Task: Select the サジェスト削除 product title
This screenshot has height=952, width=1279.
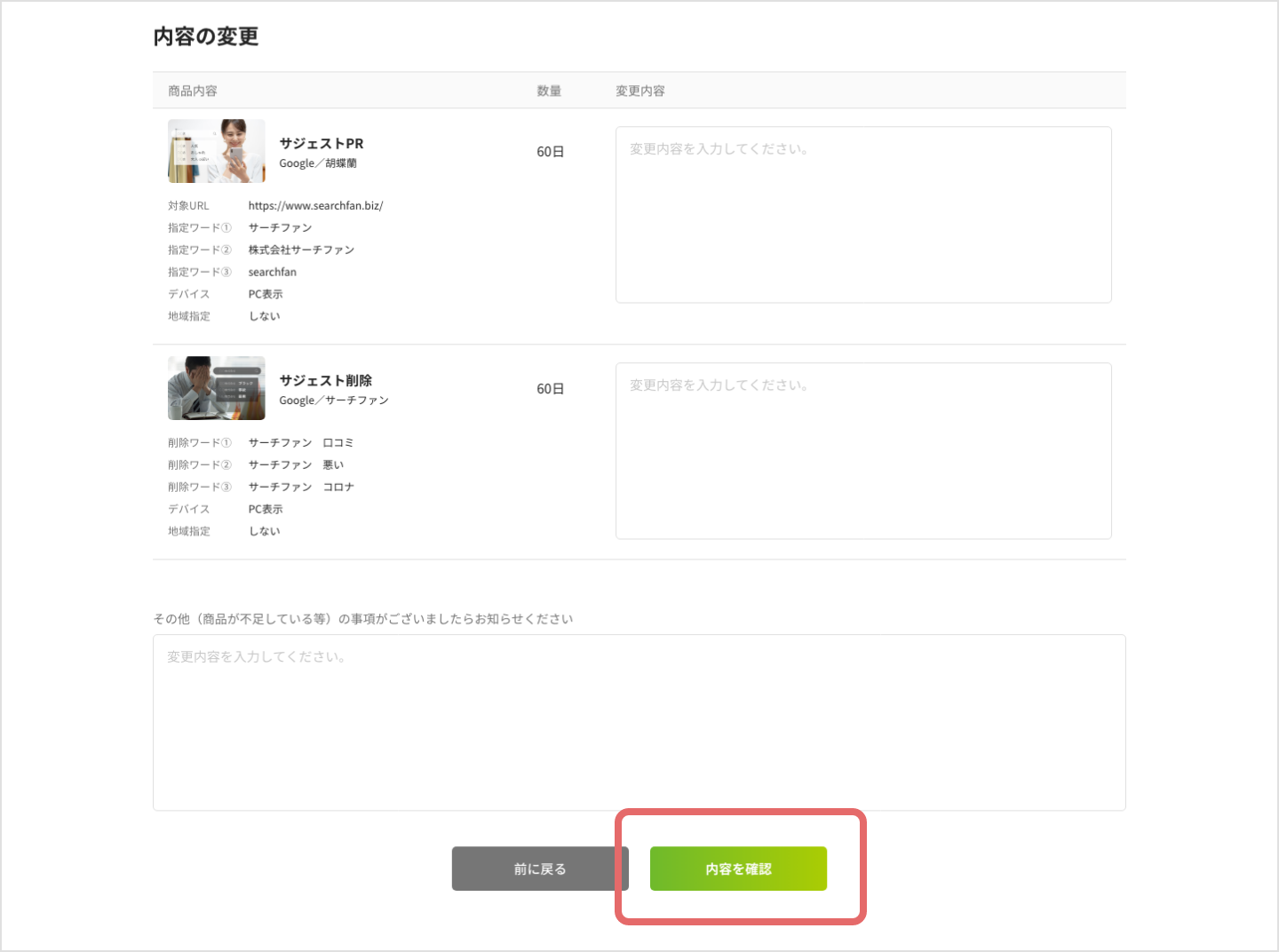Action: click(326, 380)
